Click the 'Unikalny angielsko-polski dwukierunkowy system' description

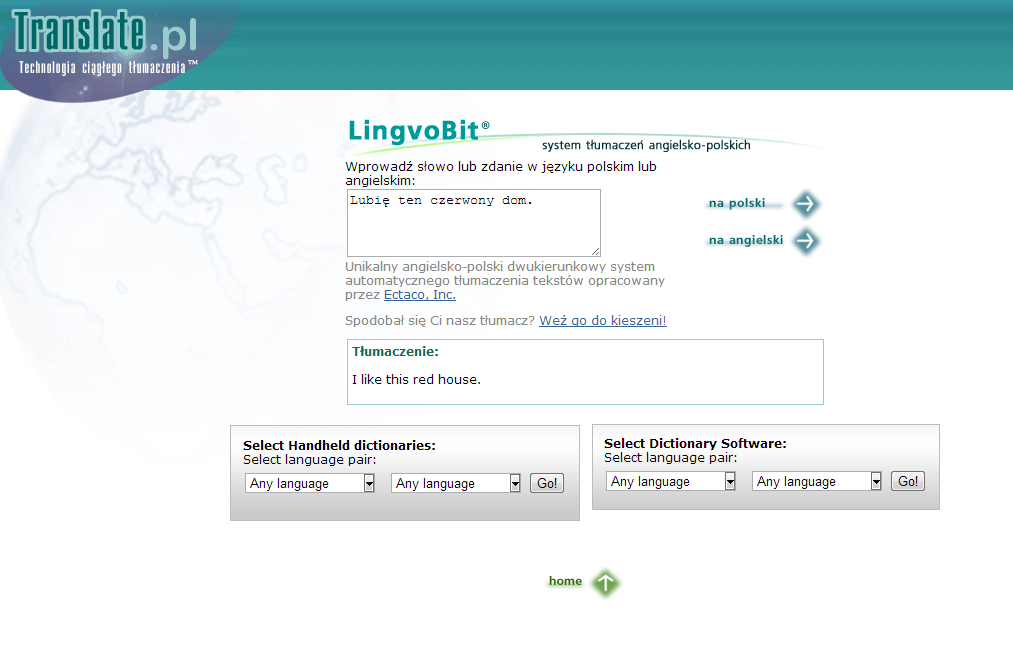[x=505, y=280]
